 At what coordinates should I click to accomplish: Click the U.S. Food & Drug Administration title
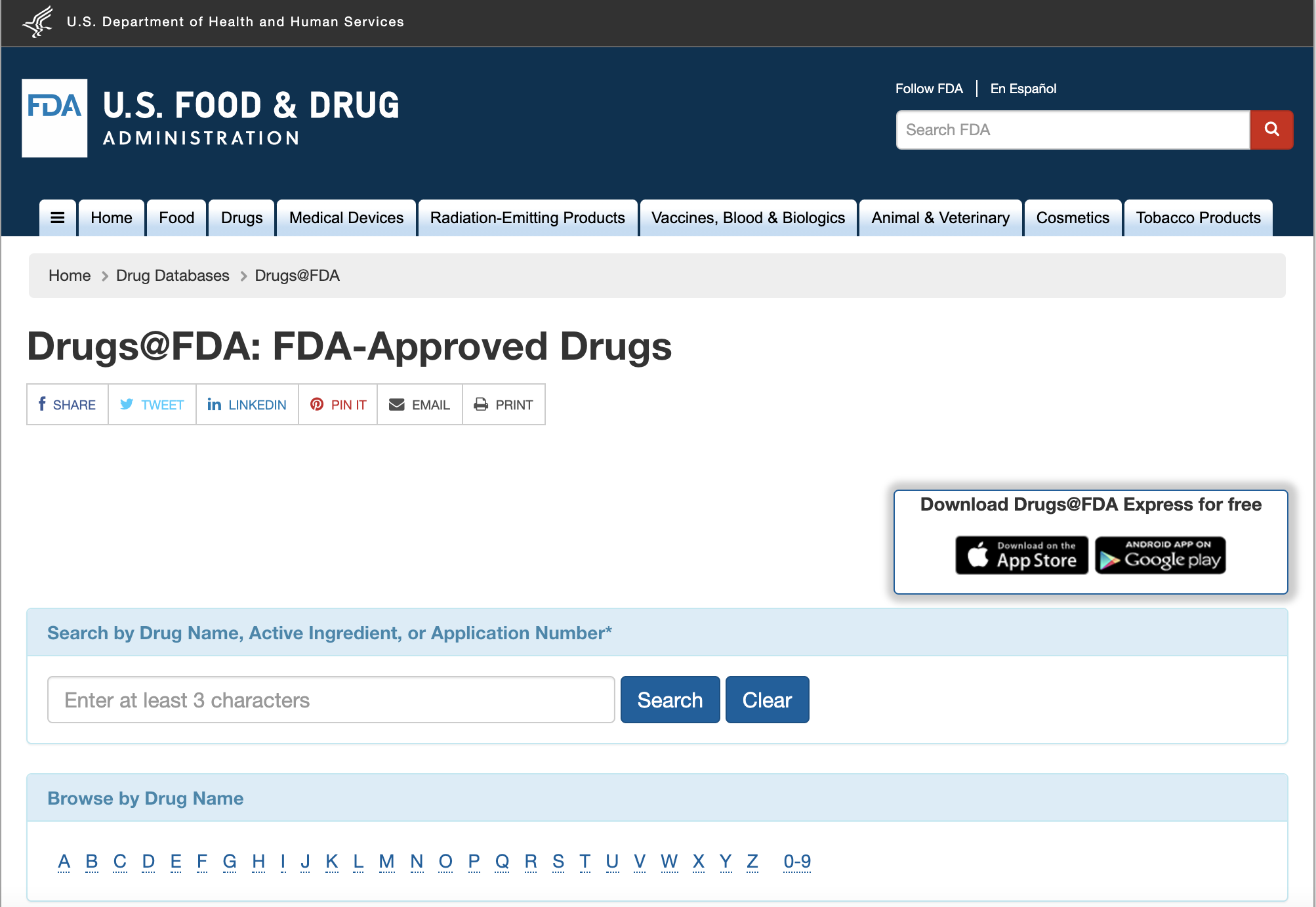pyautogui.click(x=251, y=118)
